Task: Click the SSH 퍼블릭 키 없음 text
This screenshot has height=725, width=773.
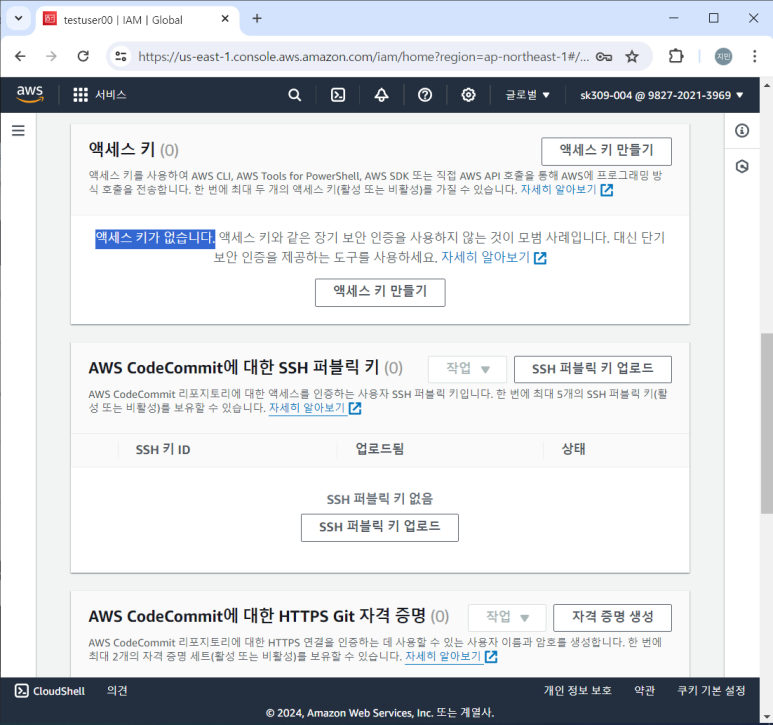Action: (x=380, y=499)
